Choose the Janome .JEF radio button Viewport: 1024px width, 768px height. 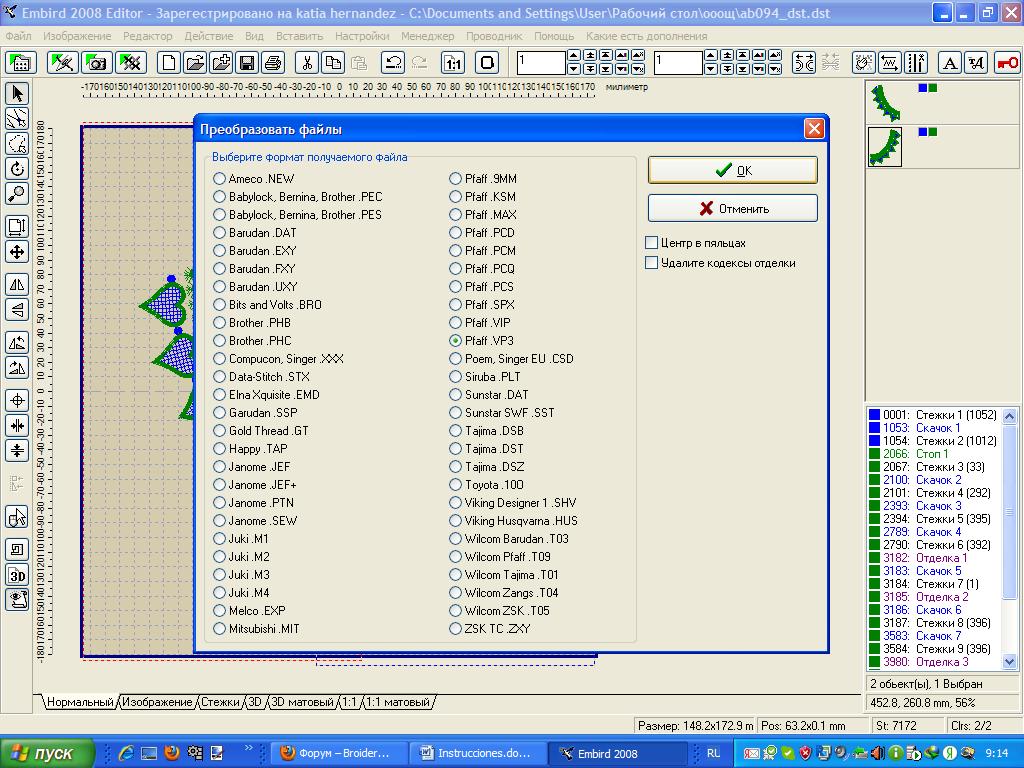coord(220,467)
